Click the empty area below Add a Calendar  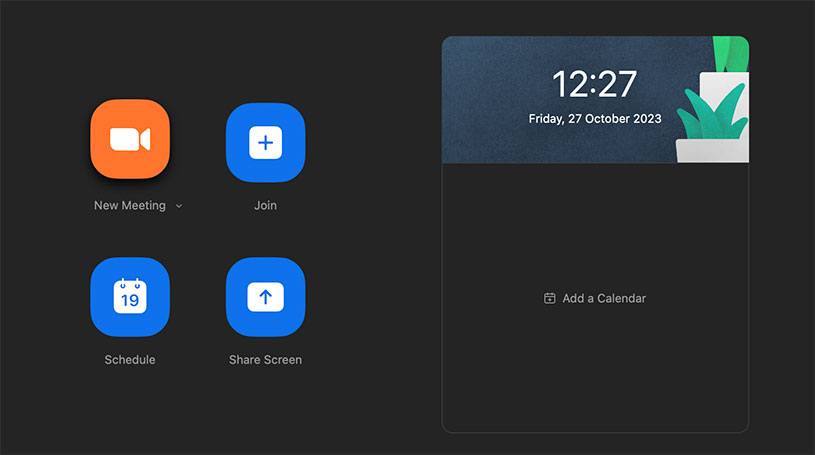coord(595,380)
